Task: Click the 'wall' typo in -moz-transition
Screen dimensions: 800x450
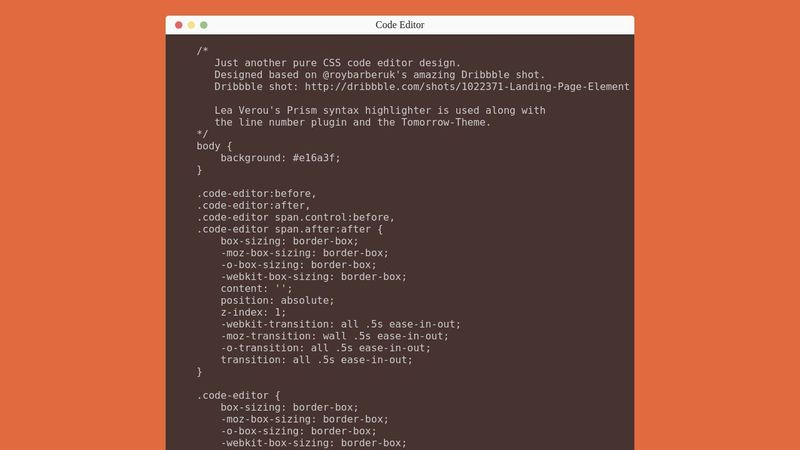Action: (x=335, y=336)
